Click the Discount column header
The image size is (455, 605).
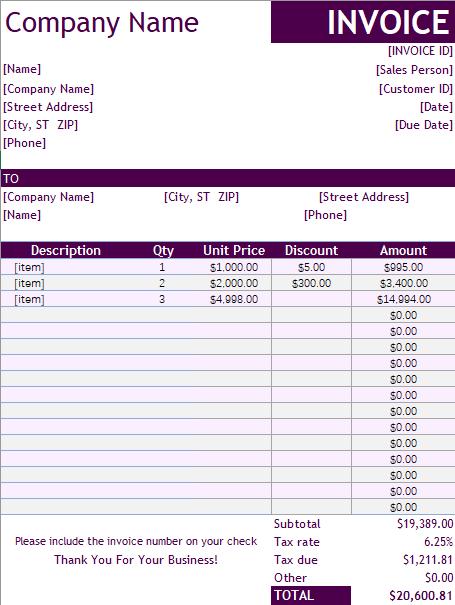point(311,250)
